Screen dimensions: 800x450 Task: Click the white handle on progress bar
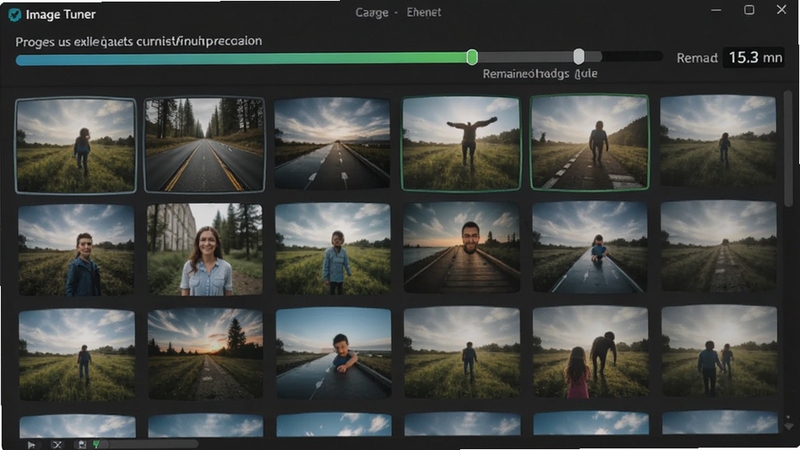pyautogui.click(x=579, y=56)
